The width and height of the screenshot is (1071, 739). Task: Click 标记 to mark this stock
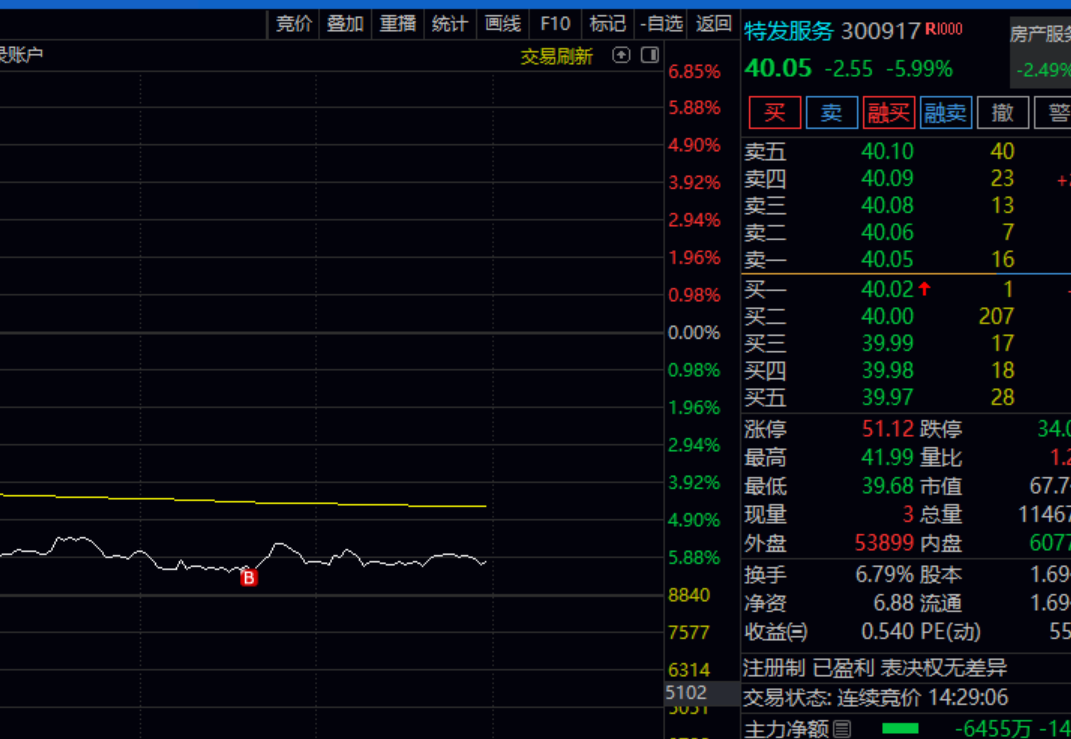coord(607,24)
